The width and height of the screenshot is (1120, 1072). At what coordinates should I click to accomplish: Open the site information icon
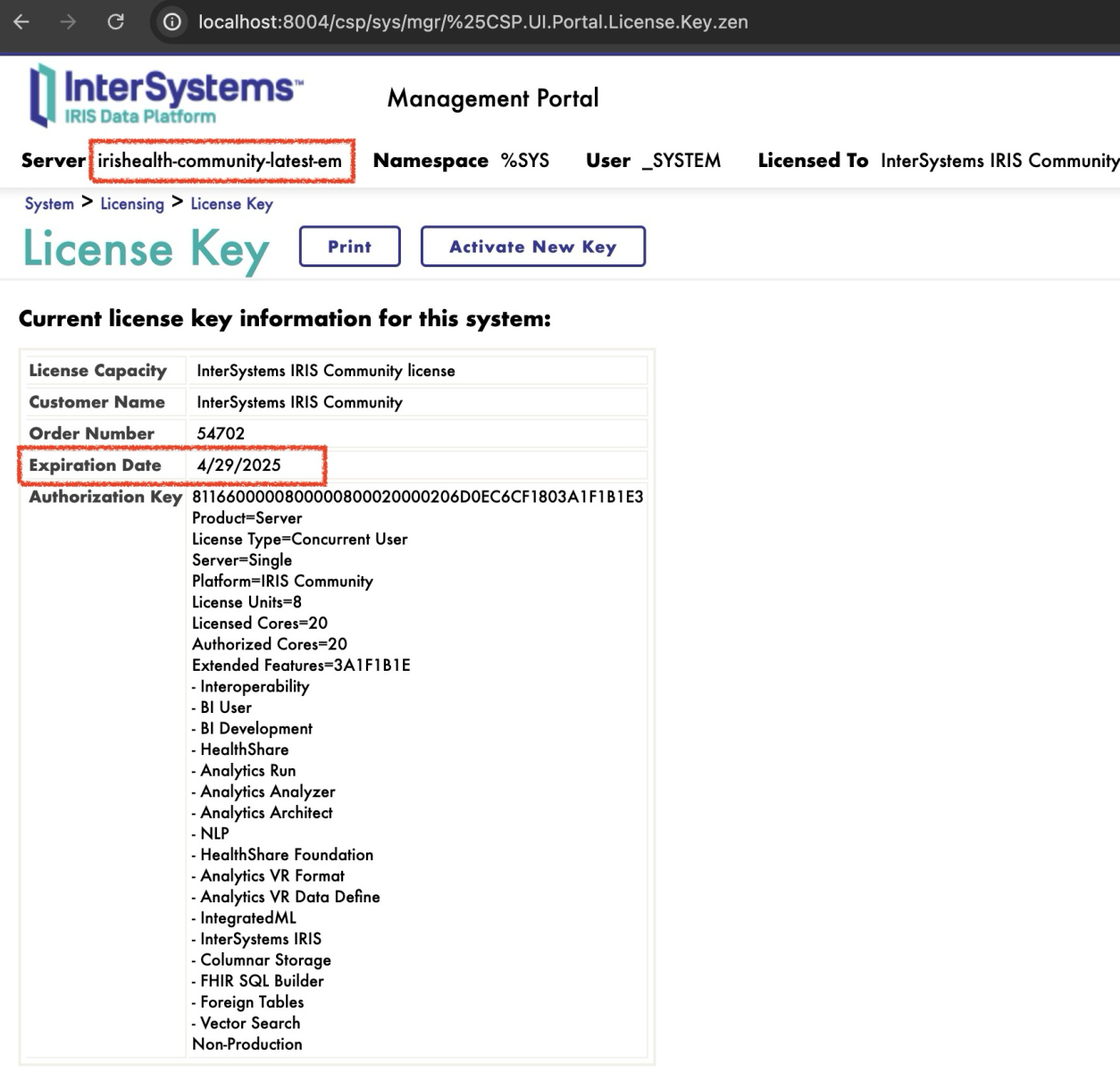(x=172, y=22)
